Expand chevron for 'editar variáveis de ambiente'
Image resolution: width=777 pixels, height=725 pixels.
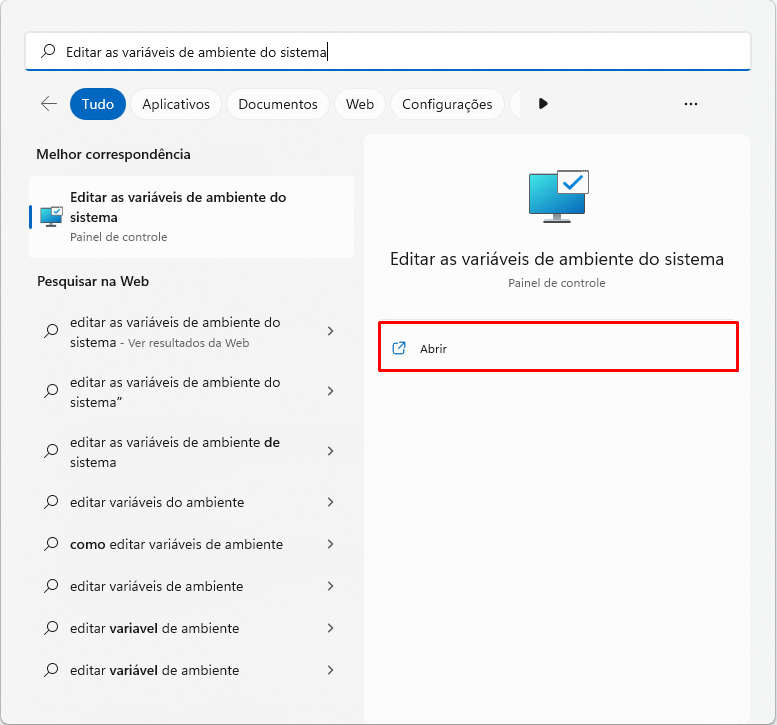click(331, 586)
